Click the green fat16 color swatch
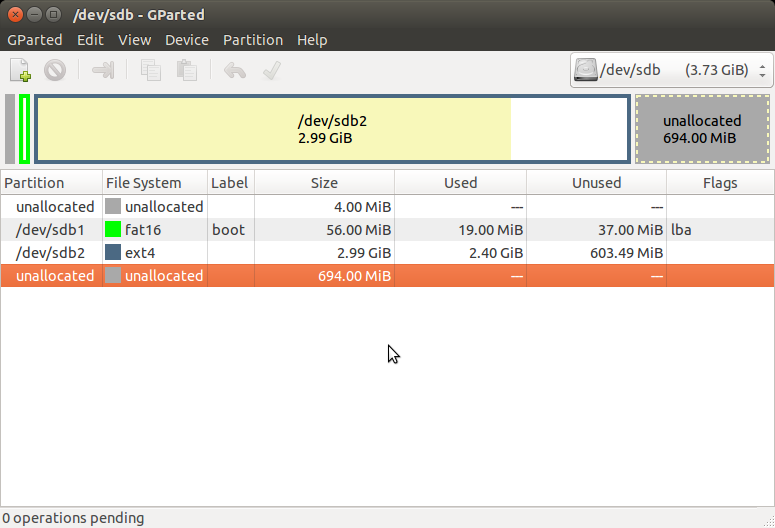 [x=113, y=229]
